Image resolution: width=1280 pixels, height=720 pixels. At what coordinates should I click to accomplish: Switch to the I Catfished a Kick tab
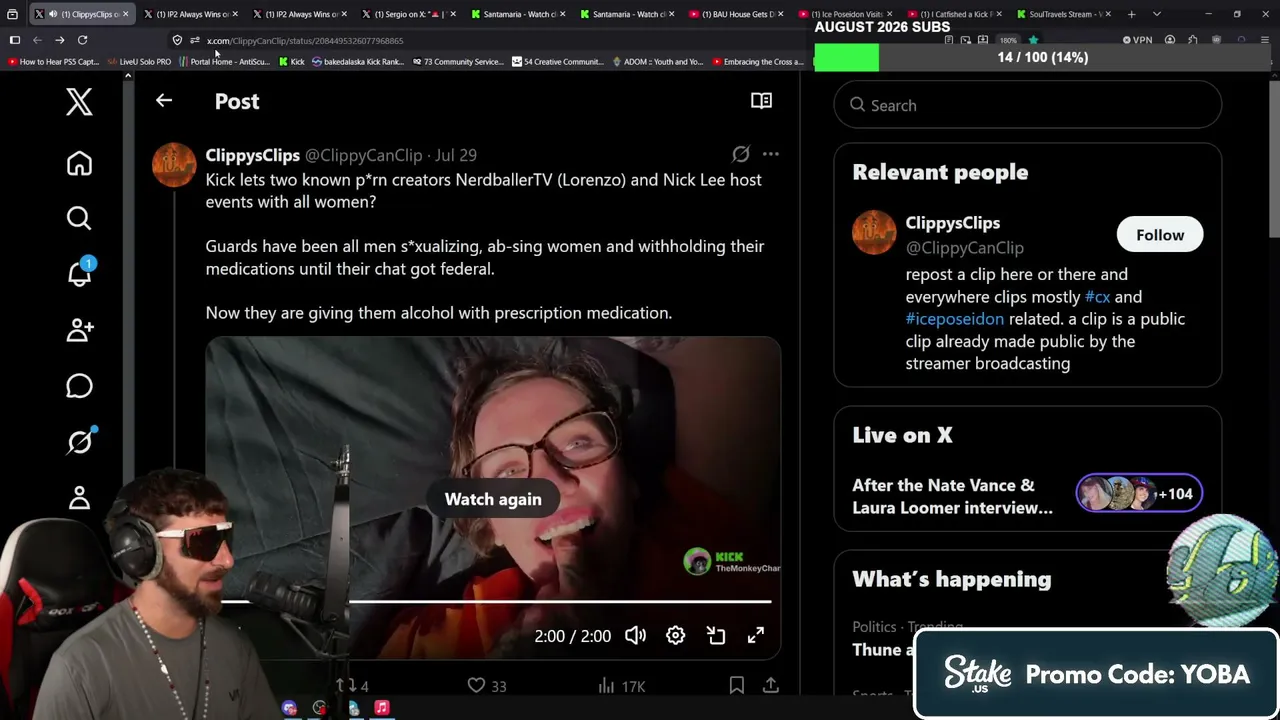click(x=953, y=14)
